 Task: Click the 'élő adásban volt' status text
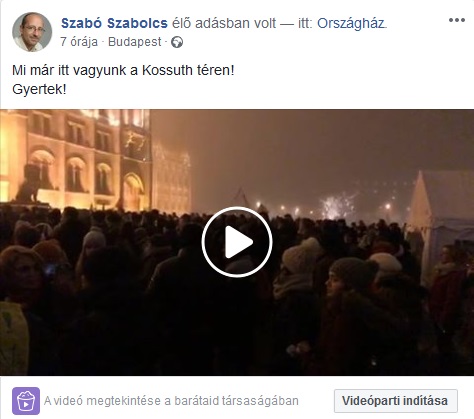[224, 23]
